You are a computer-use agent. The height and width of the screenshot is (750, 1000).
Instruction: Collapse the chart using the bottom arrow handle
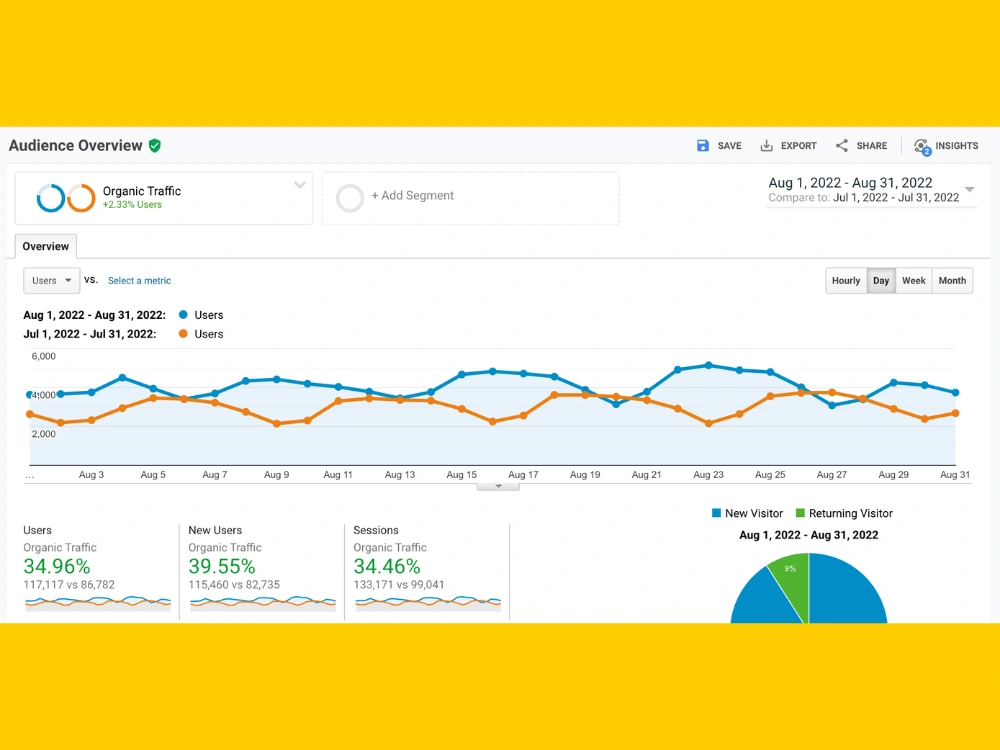pos(498,487)
